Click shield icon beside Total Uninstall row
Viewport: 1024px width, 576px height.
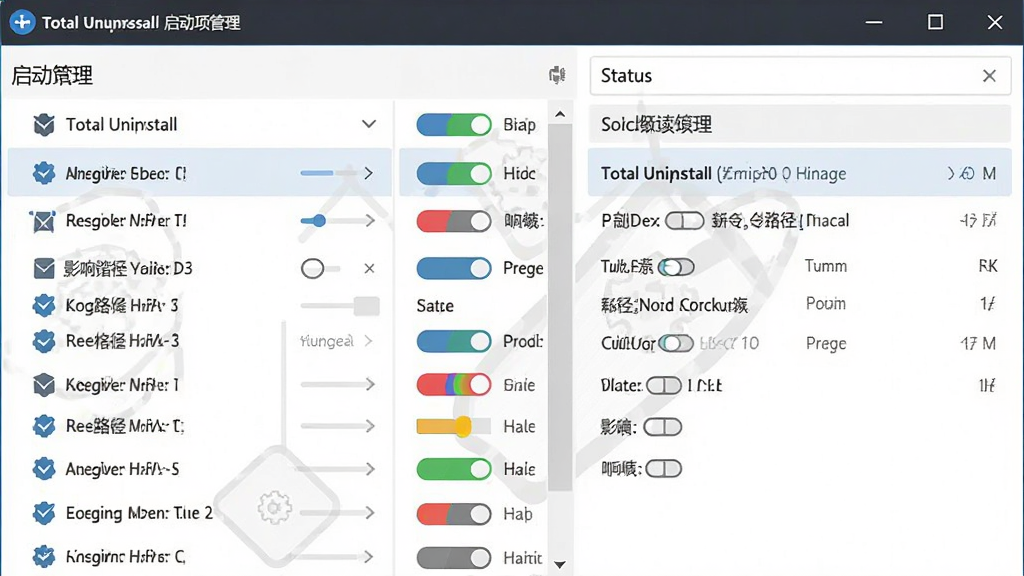pos(44,124)
